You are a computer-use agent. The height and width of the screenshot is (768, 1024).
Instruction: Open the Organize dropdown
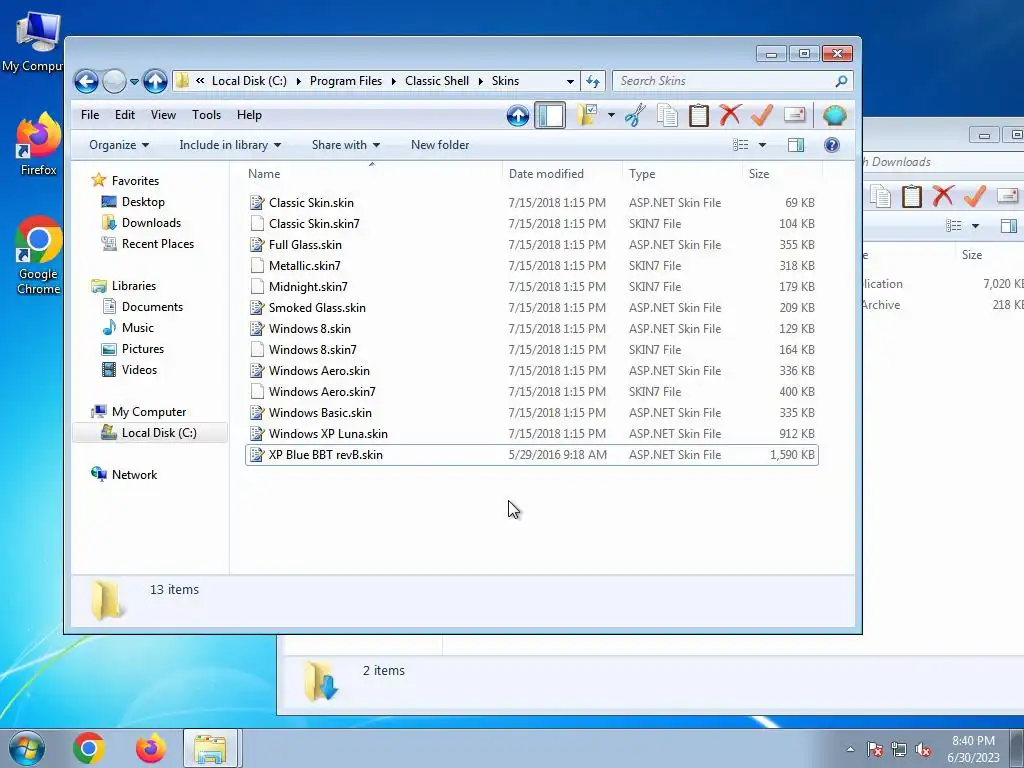tap(119, 145)
